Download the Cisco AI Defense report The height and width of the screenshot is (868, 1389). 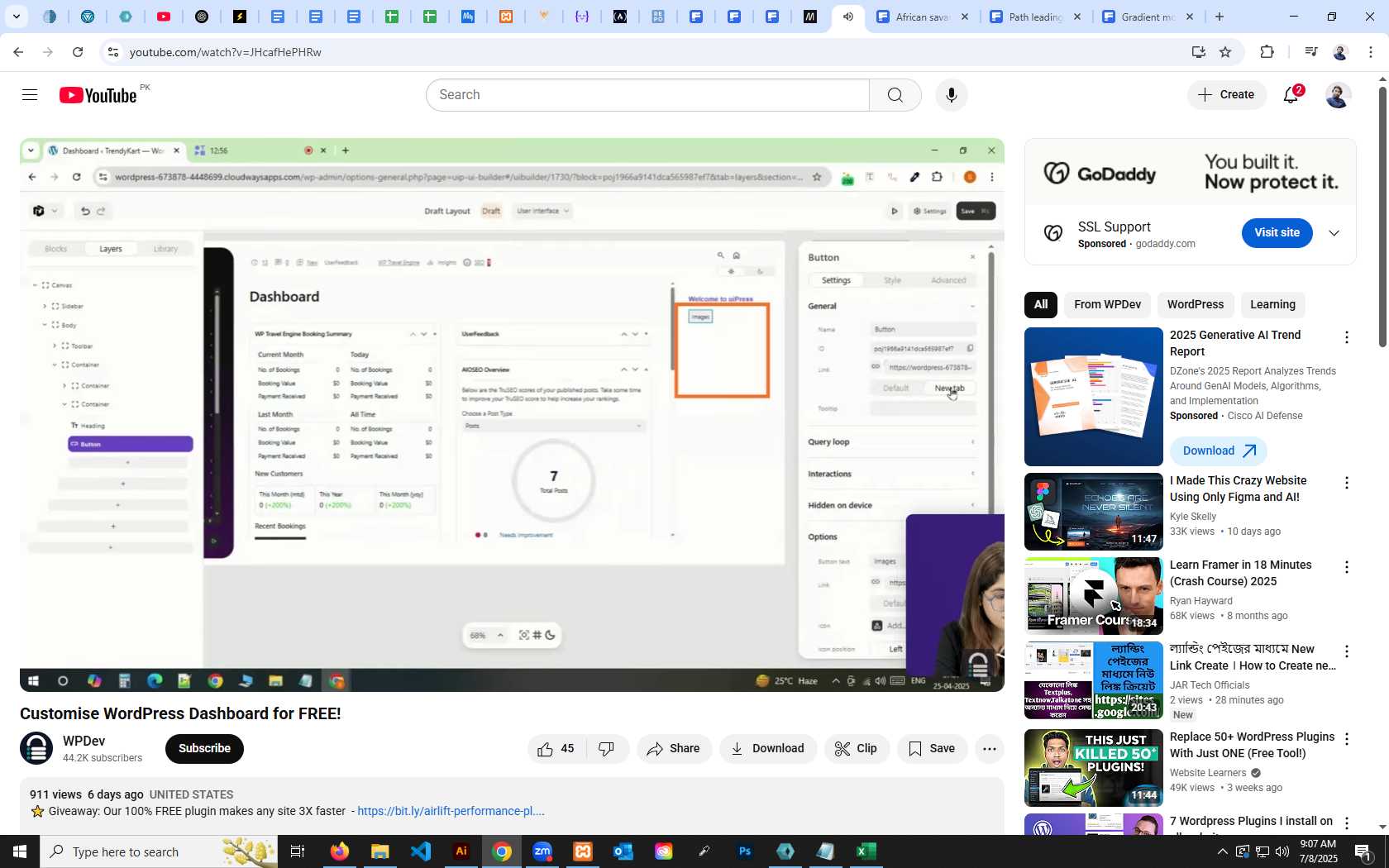[x=1218, y=451]
